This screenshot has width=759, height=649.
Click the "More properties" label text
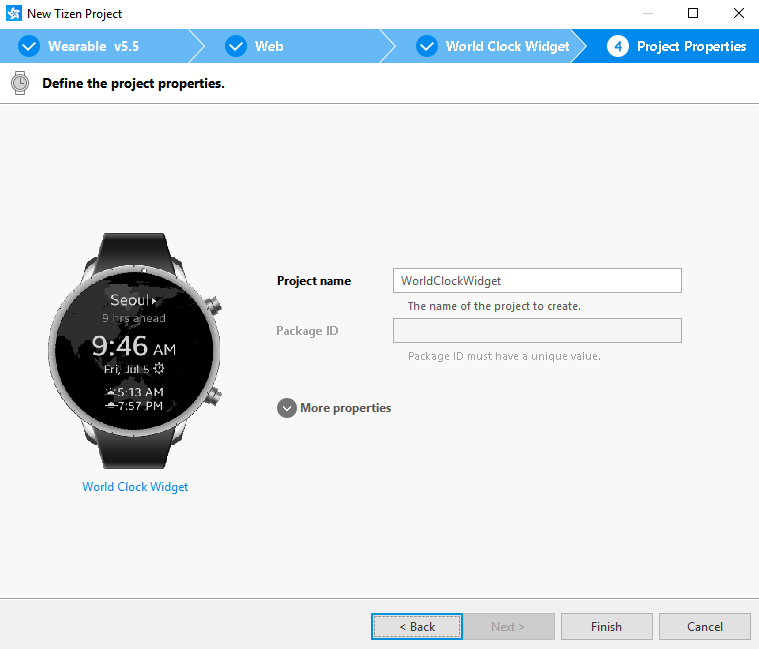click(x=345, y=408)
